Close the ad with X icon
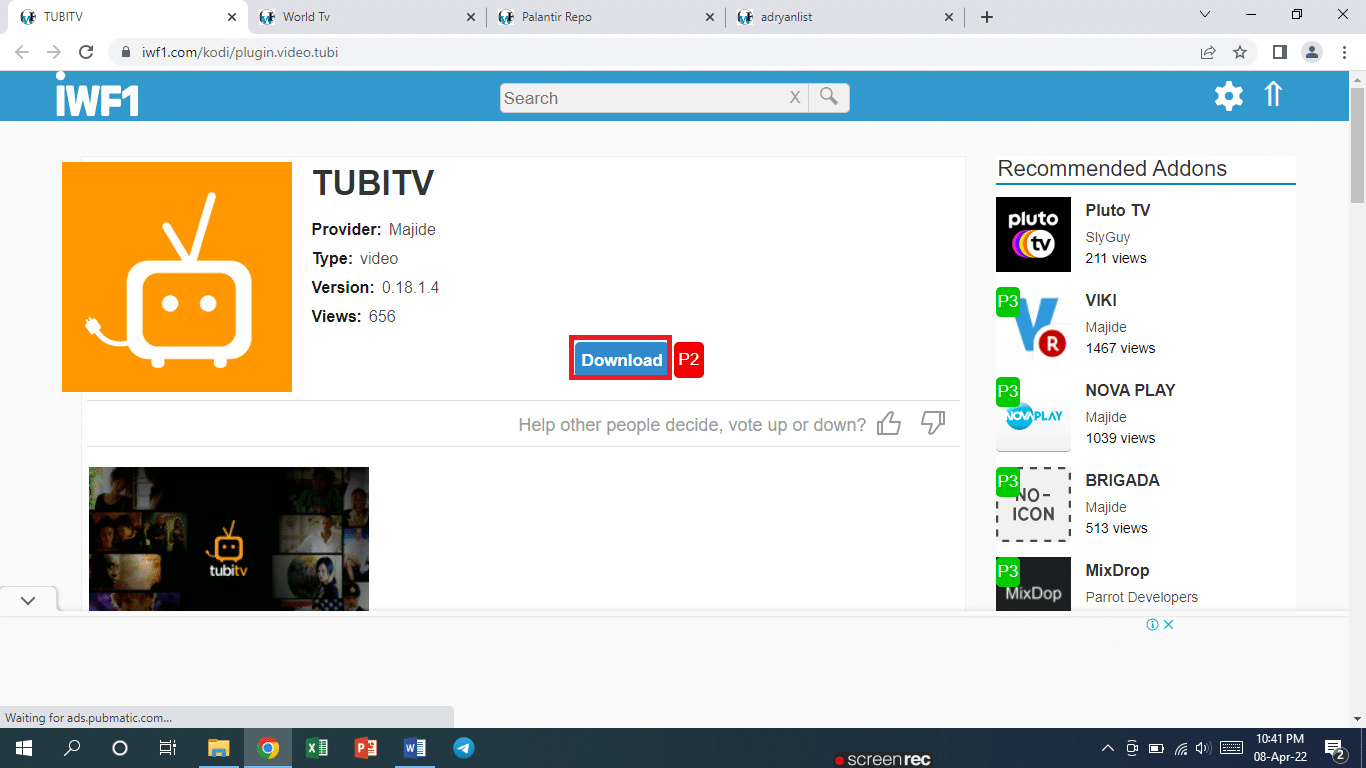Screen dimensions: 1366x768 1168,624
